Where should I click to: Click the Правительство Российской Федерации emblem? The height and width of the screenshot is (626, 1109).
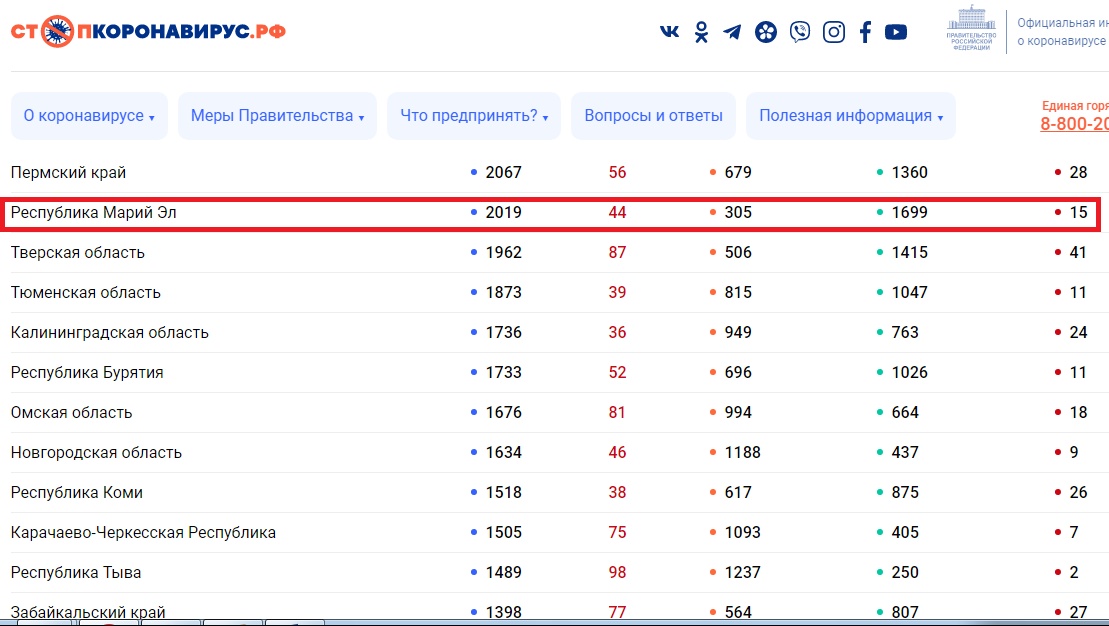(971, 31)
